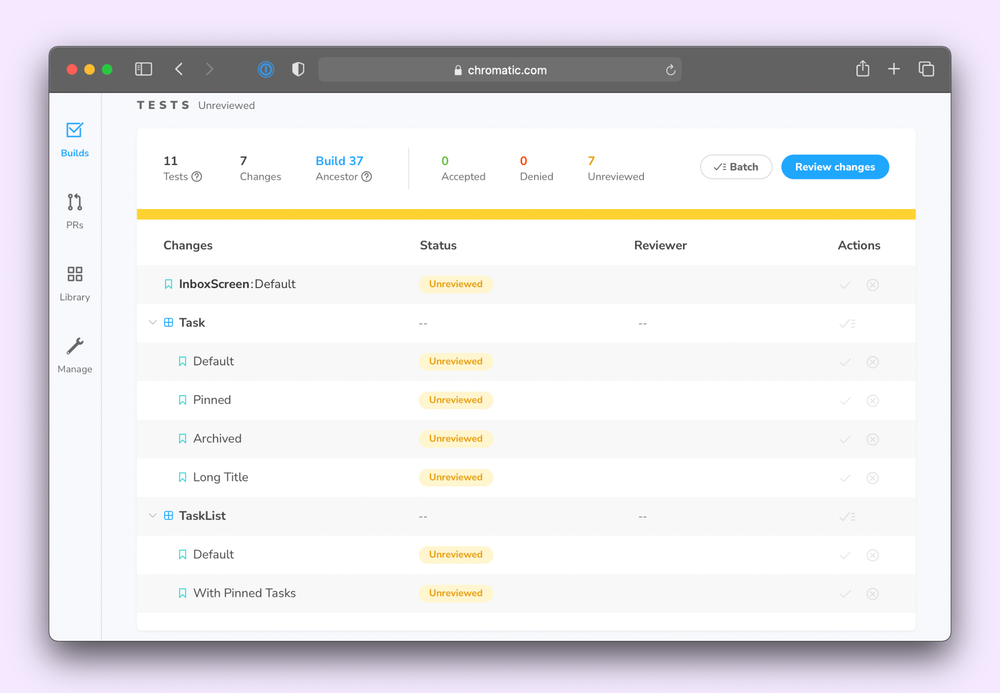This screenshot has width=1000, height=693.
Task: Accept all Task stories via the batch checkmark
Action: [x=846, y=323]
